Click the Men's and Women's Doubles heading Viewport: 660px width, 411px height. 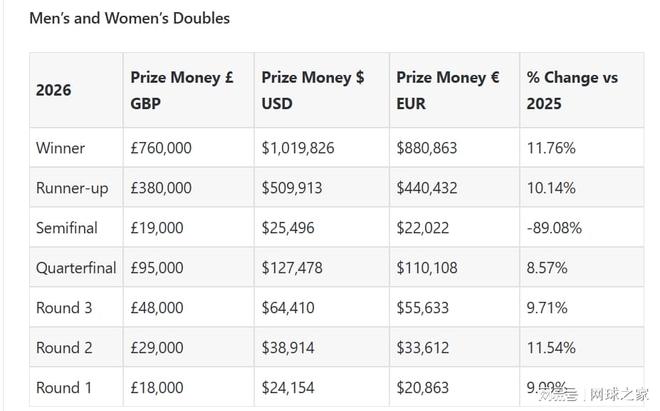pyautogui.click(x=130, y=18)
